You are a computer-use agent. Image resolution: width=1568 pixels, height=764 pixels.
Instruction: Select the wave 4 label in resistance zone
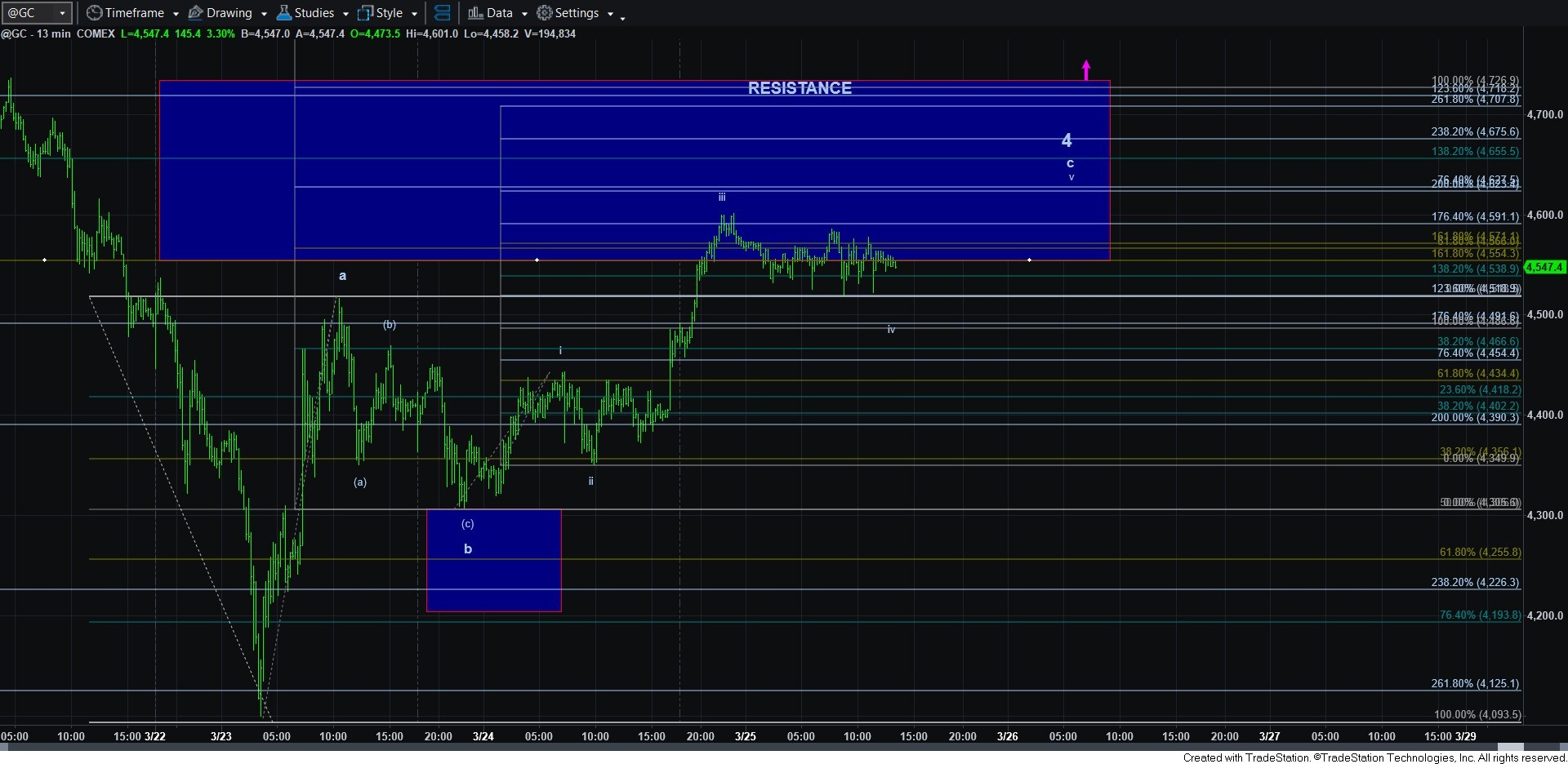pyautogui.click(x=1067, y=140)
